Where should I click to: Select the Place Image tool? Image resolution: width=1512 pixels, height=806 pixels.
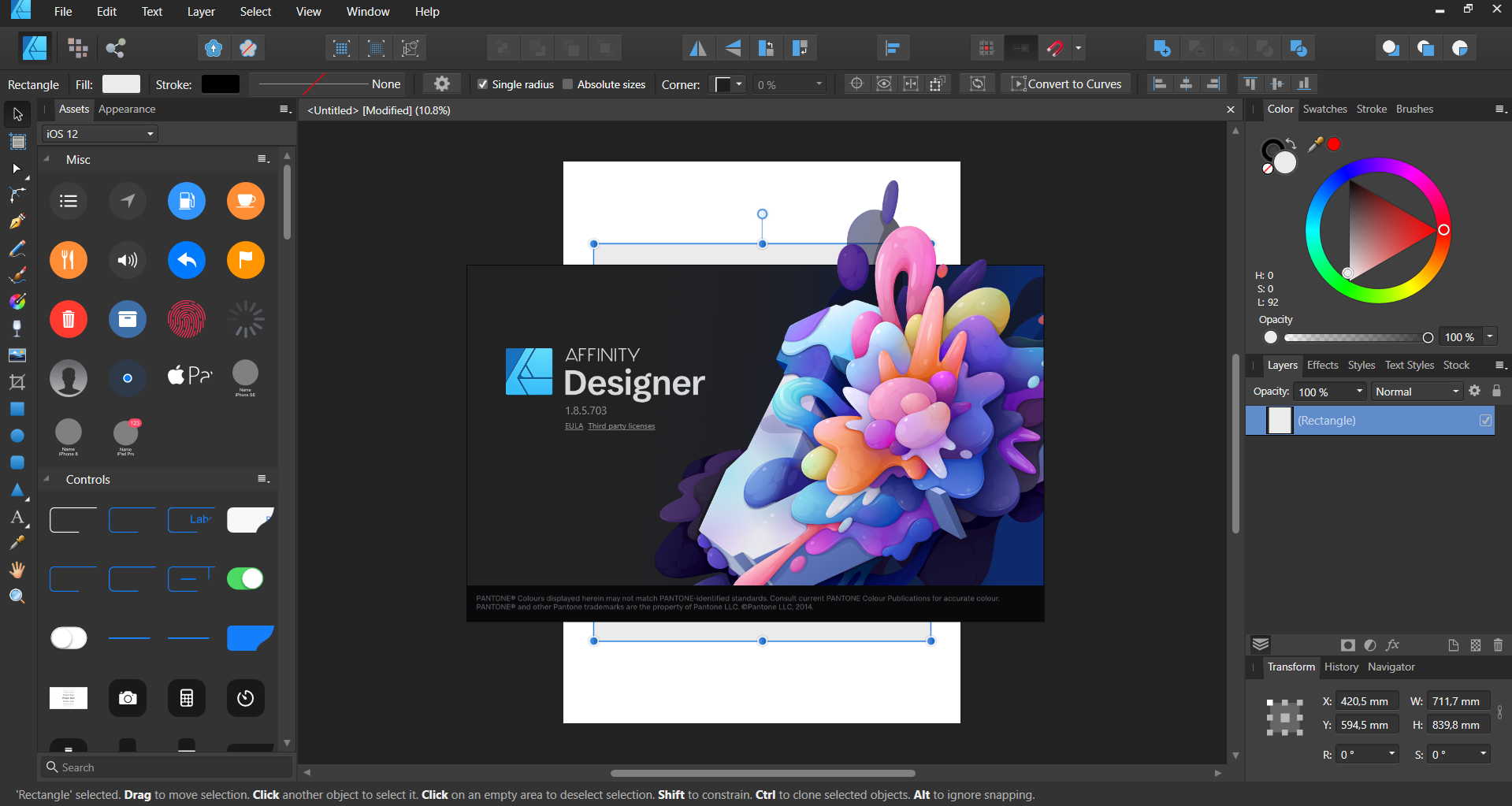click(x=17, y=355)
